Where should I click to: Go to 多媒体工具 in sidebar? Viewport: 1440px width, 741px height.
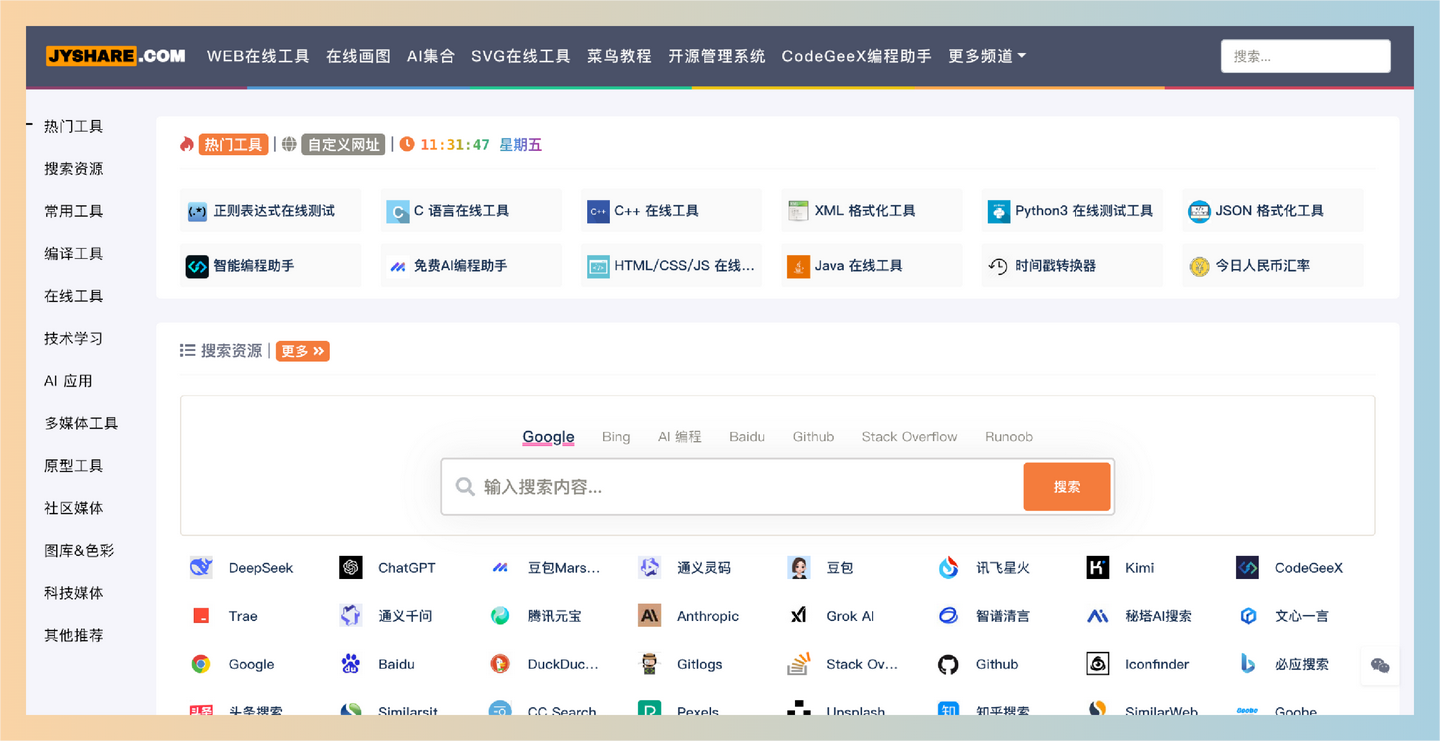(x=81, y=423)
